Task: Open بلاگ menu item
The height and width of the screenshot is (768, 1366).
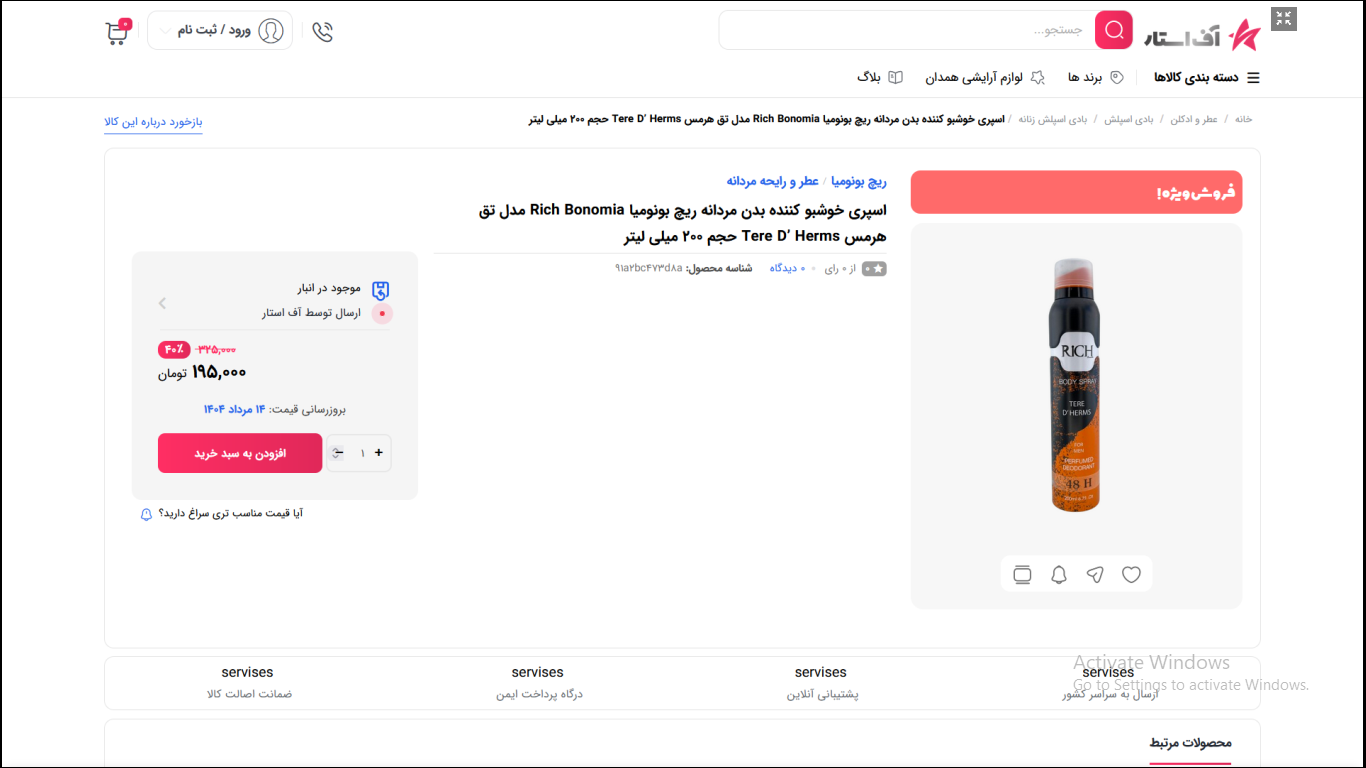Action: tap(880, 77)
